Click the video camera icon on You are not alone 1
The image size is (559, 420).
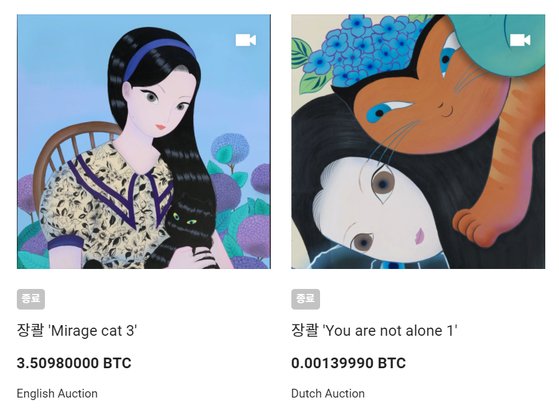pos(520,40)
